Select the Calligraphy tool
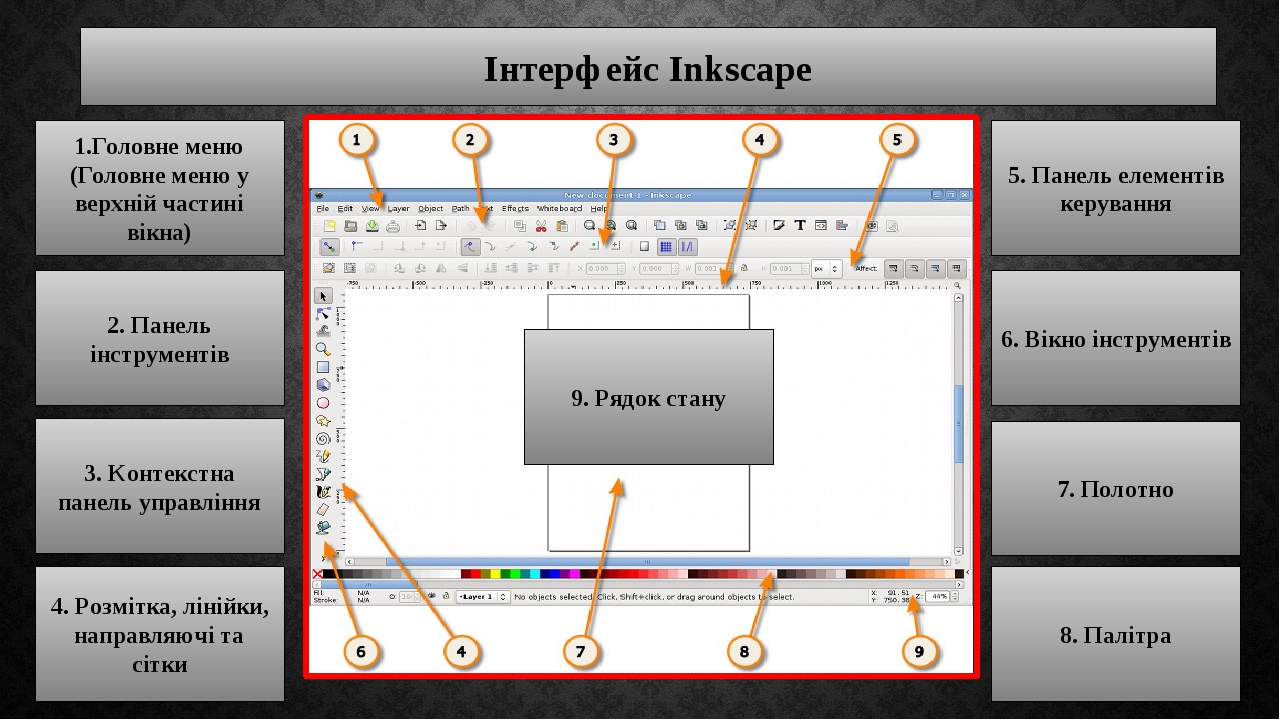Viewport: 1280px width, 720px height. pos(323,491)
